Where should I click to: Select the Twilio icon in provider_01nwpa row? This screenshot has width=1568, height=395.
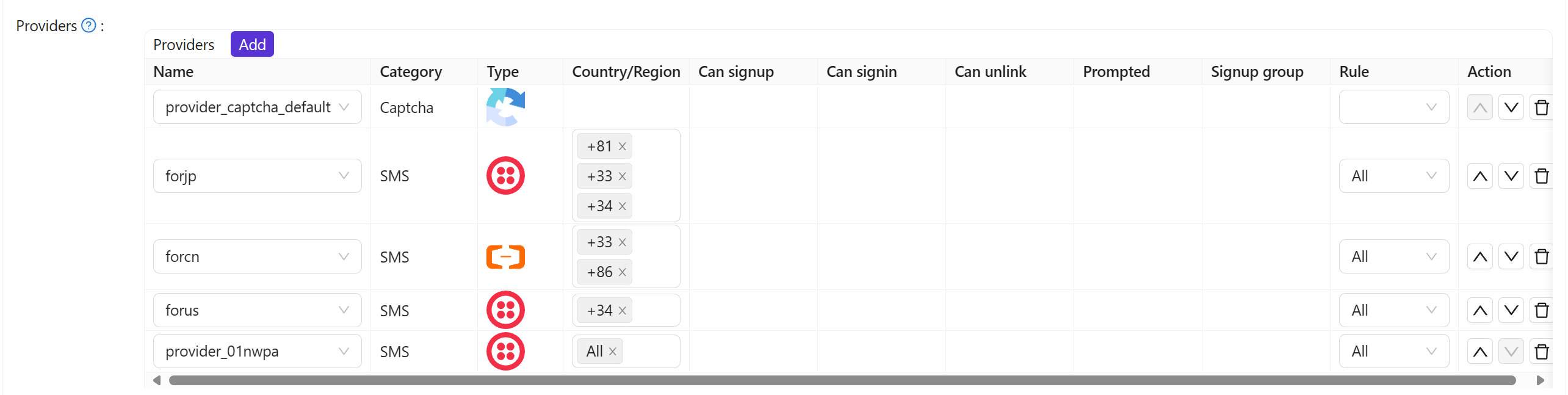click(505, 351)
